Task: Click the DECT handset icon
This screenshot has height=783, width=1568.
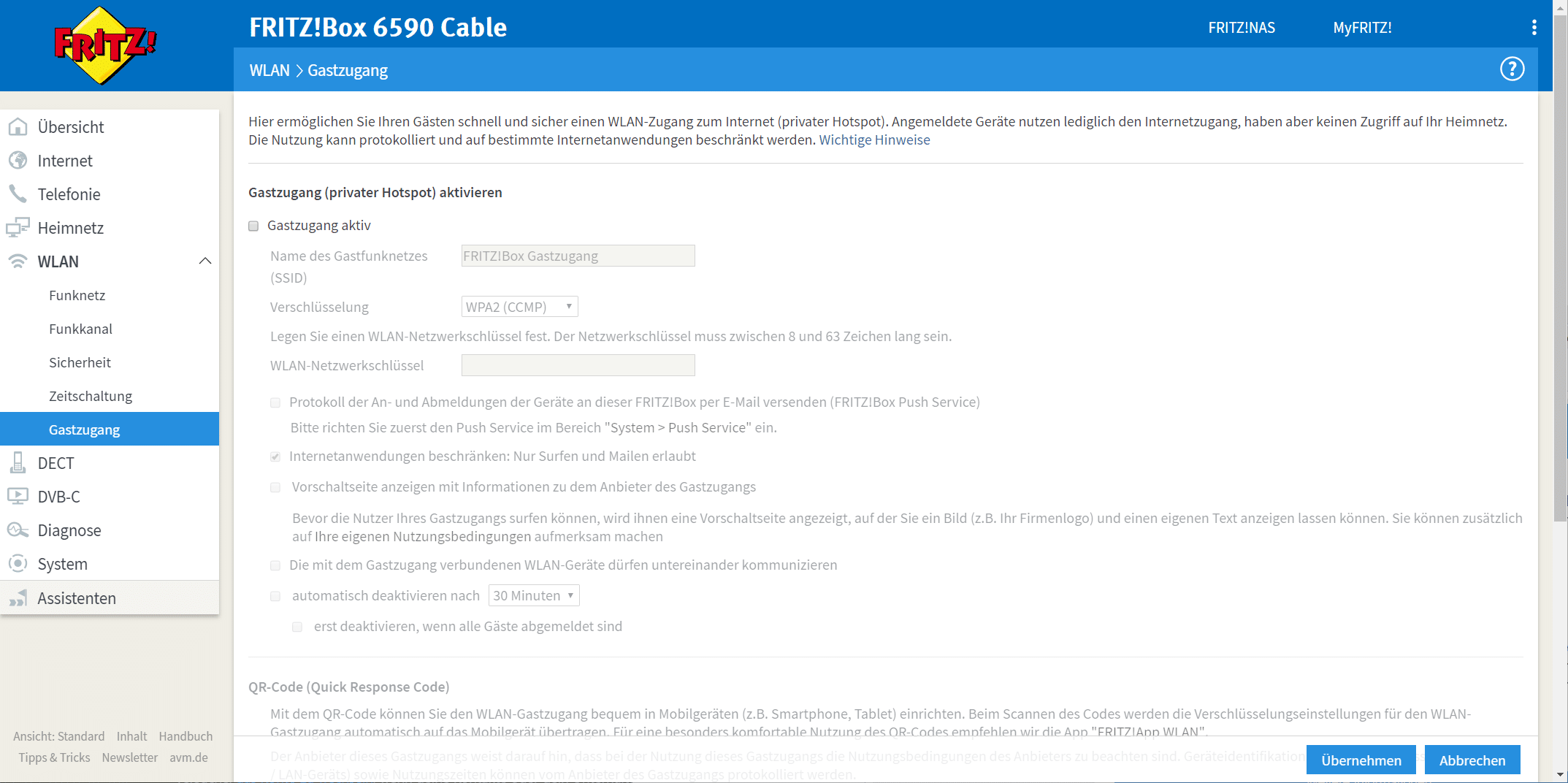Action: 18,463
